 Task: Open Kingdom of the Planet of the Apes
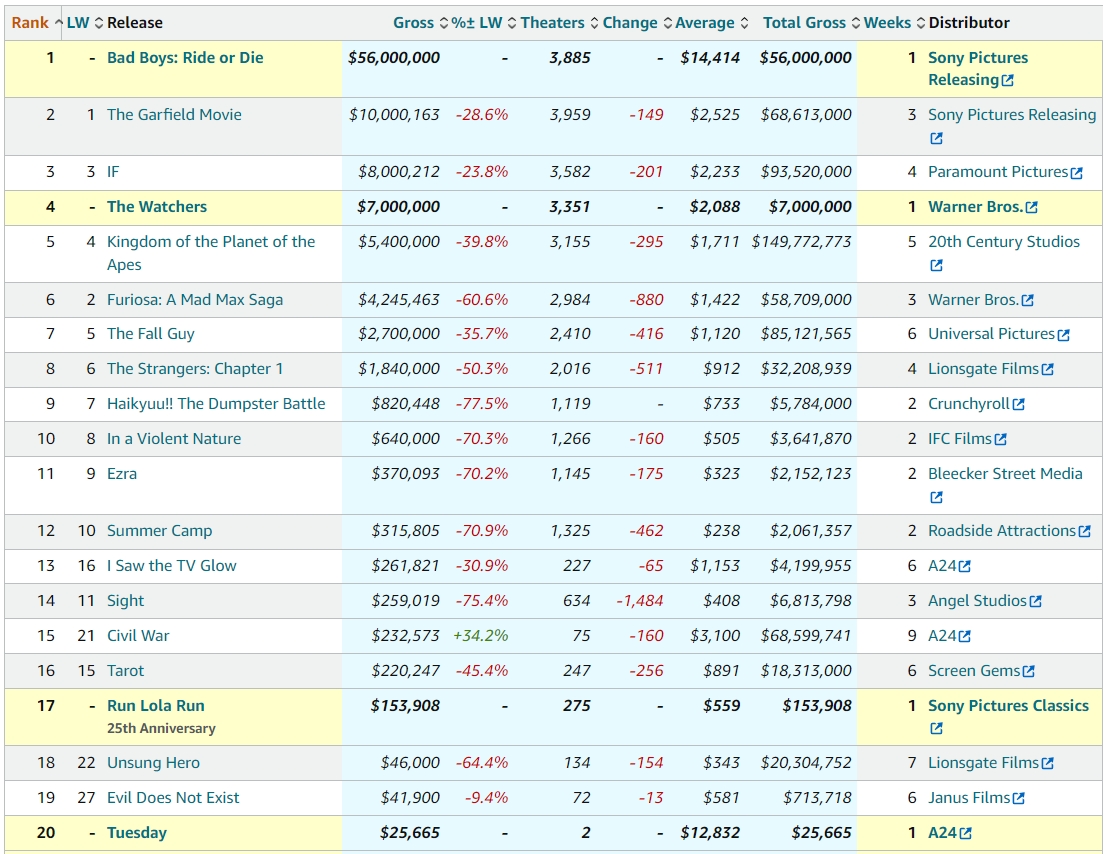click(211, 253)
